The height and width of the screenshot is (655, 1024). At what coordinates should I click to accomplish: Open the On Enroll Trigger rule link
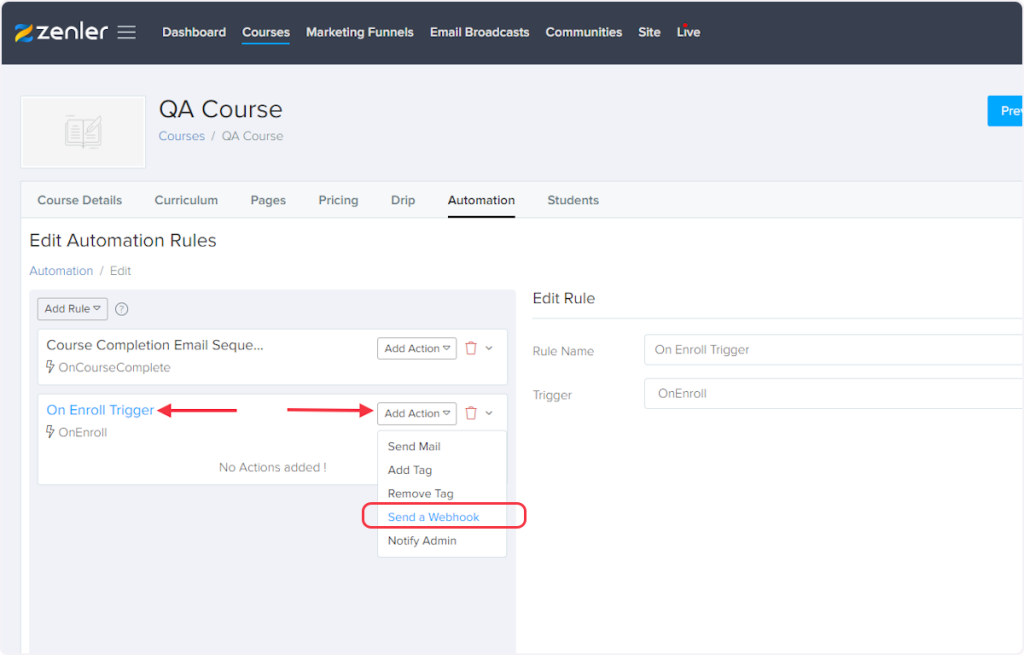pyautogui.click(x=100, y=410)
